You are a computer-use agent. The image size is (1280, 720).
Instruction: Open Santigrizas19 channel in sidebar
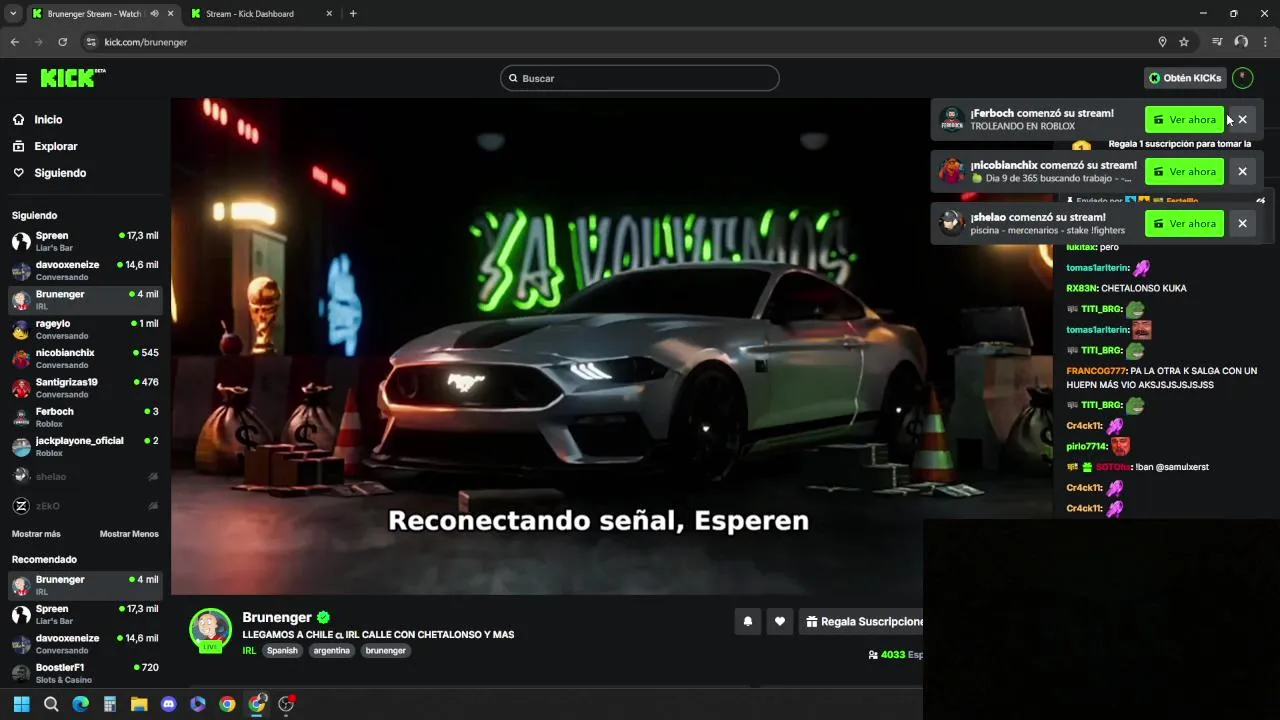coord(85,388)
